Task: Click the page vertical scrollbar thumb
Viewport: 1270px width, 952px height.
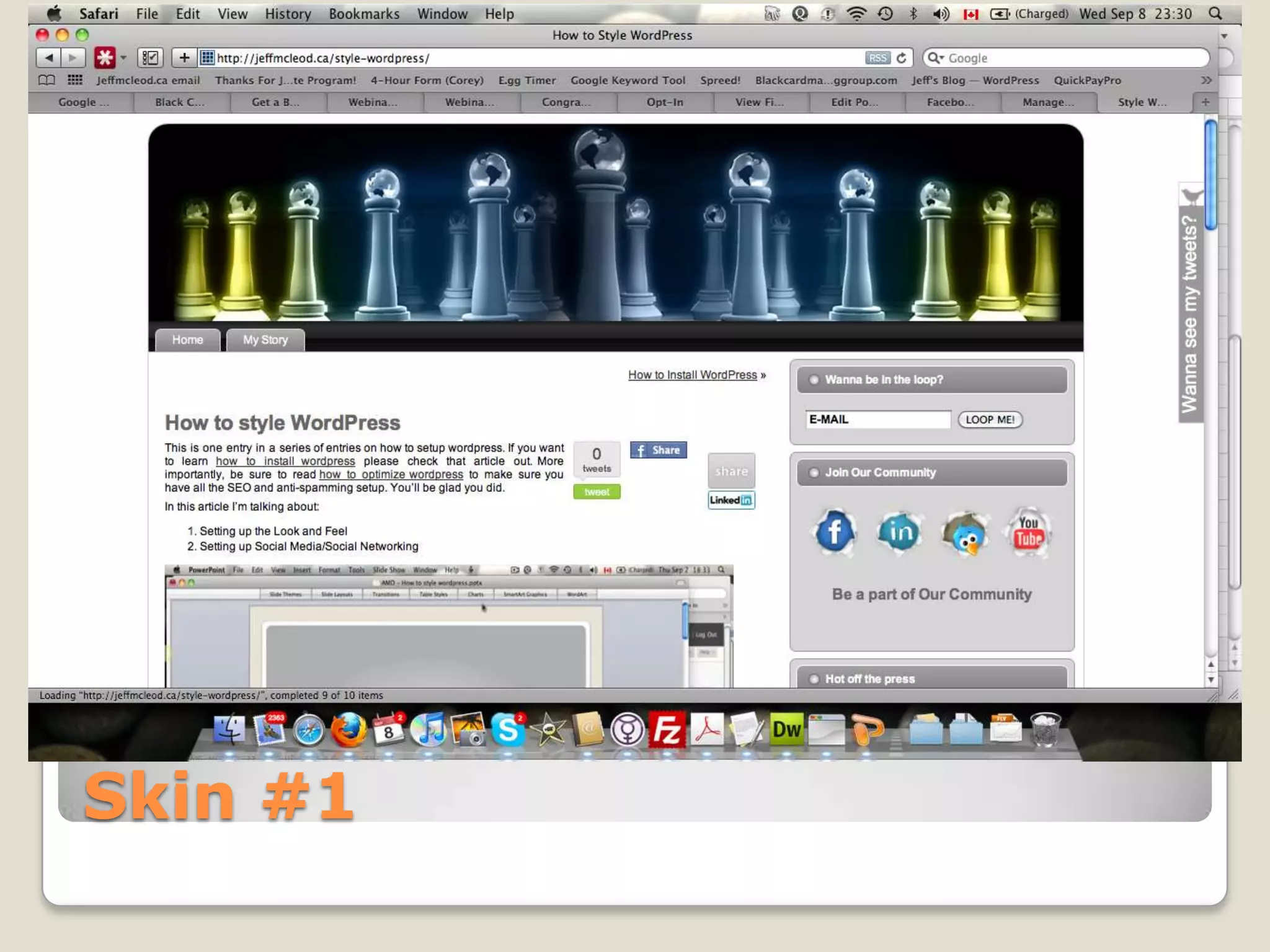Action: tap(1210, 175)
